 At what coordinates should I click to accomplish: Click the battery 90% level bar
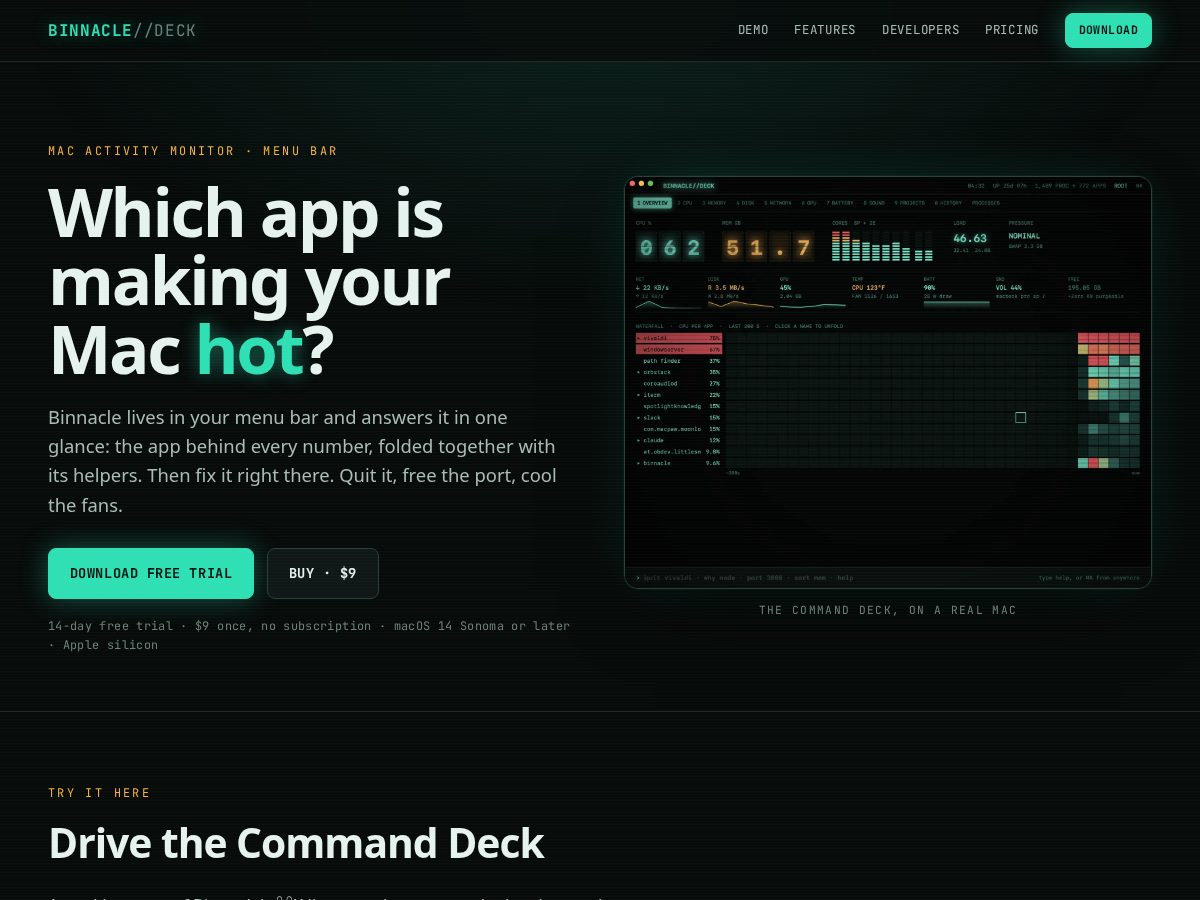957,304
